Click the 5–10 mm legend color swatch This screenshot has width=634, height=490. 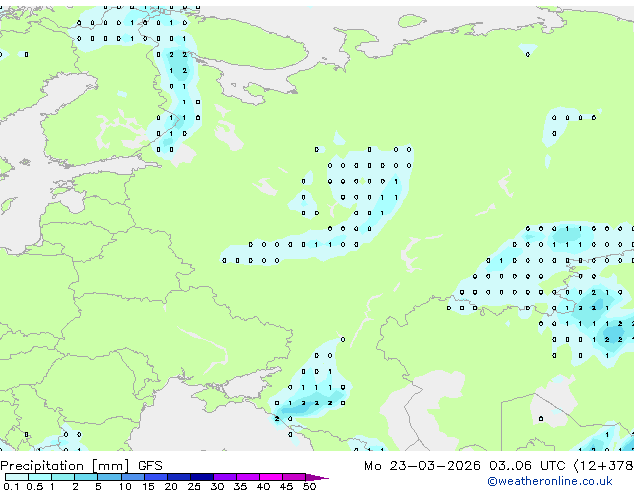click(109, 477)
